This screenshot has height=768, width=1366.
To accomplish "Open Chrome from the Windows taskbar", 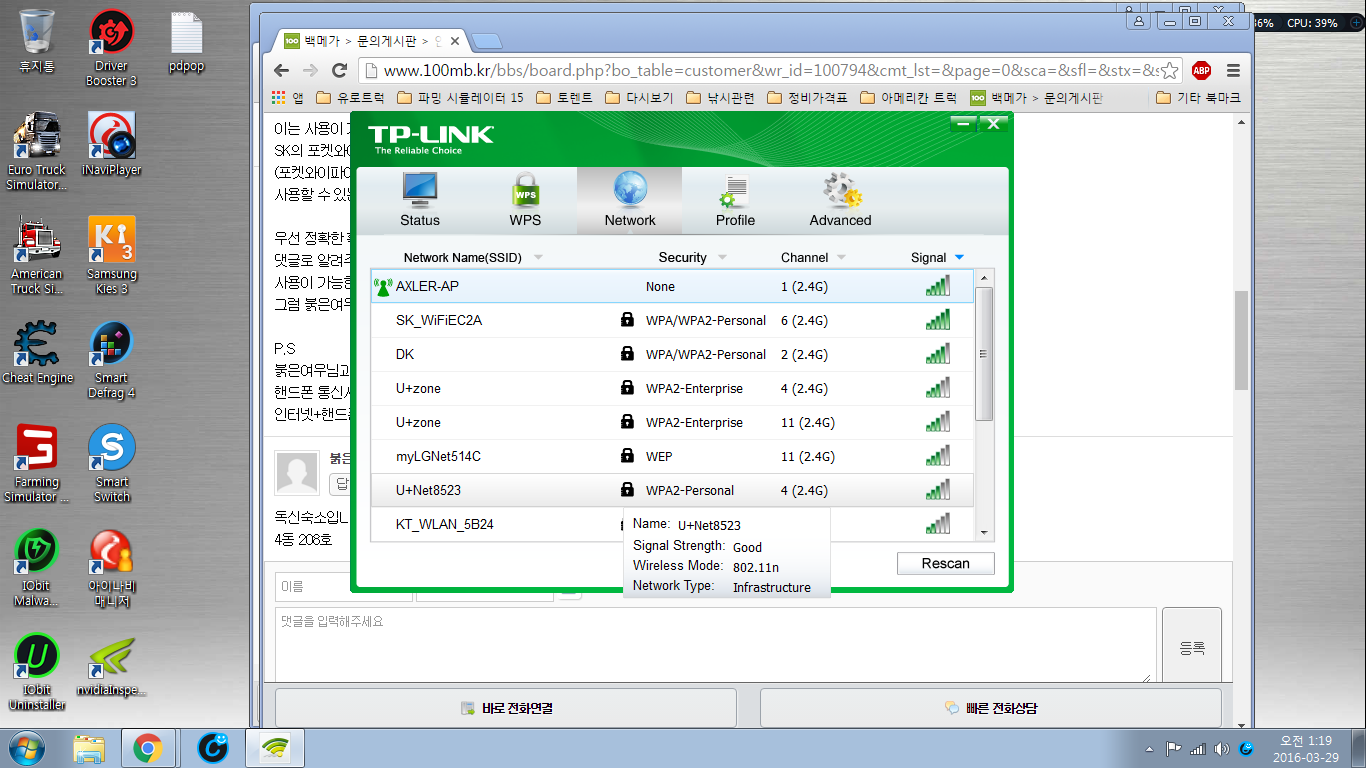I will [x=148, y=748].
